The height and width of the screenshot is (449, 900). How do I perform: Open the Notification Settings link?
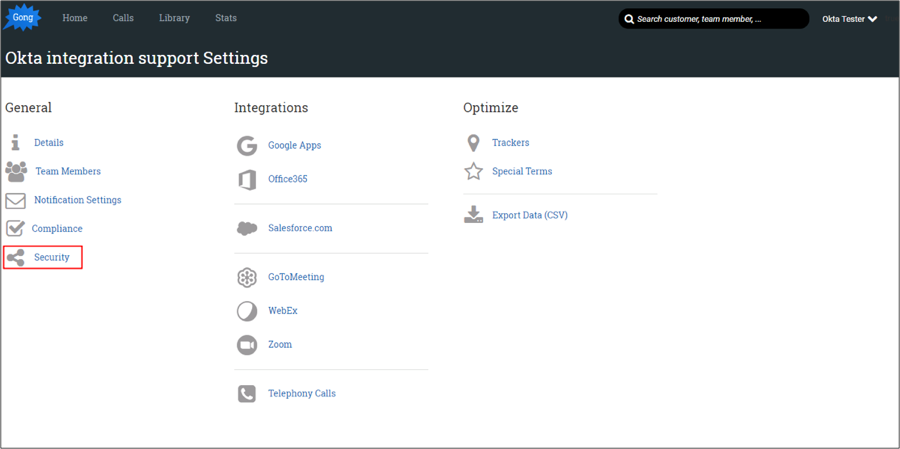77,200
